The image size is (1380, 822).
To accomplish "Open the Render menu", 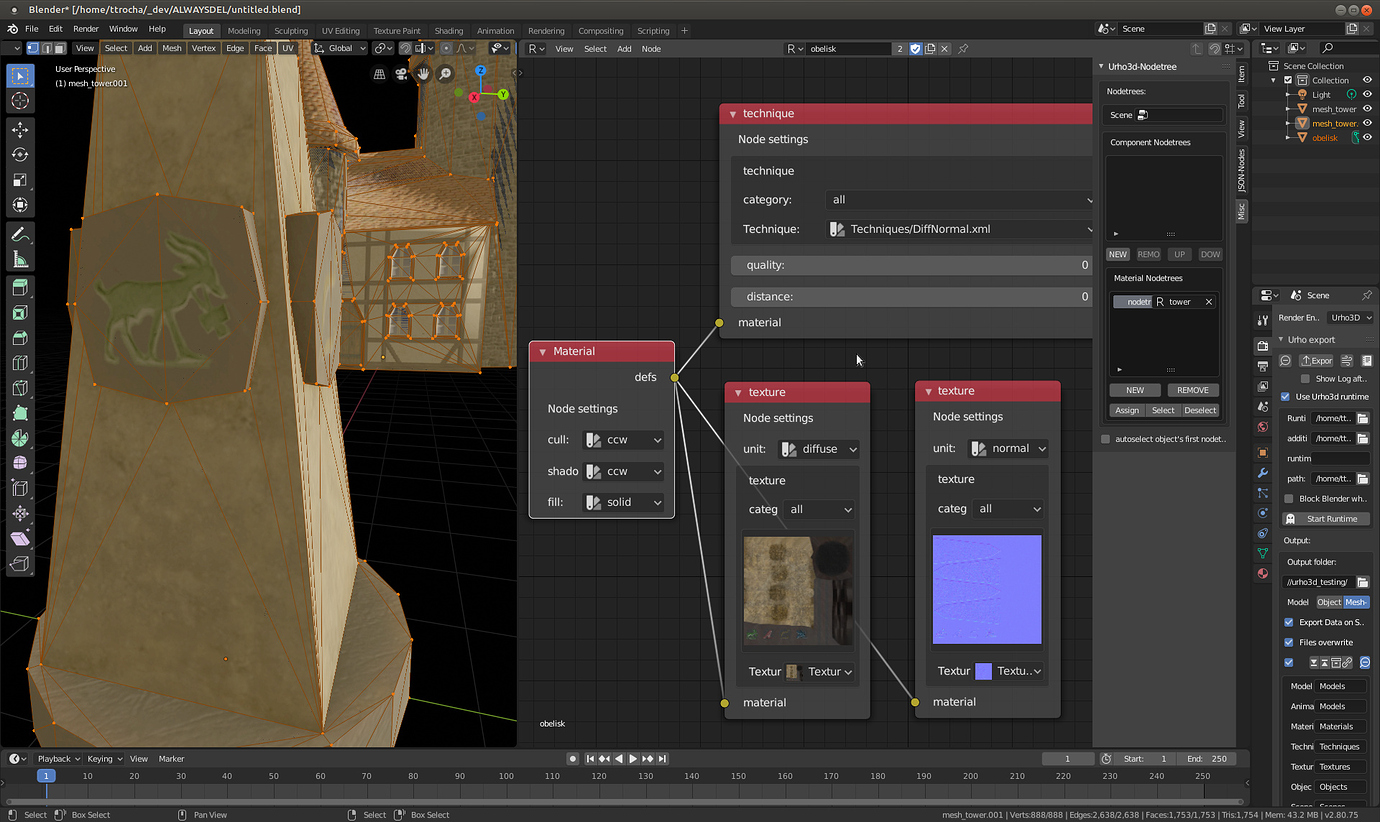I will (x=86, y=29).
